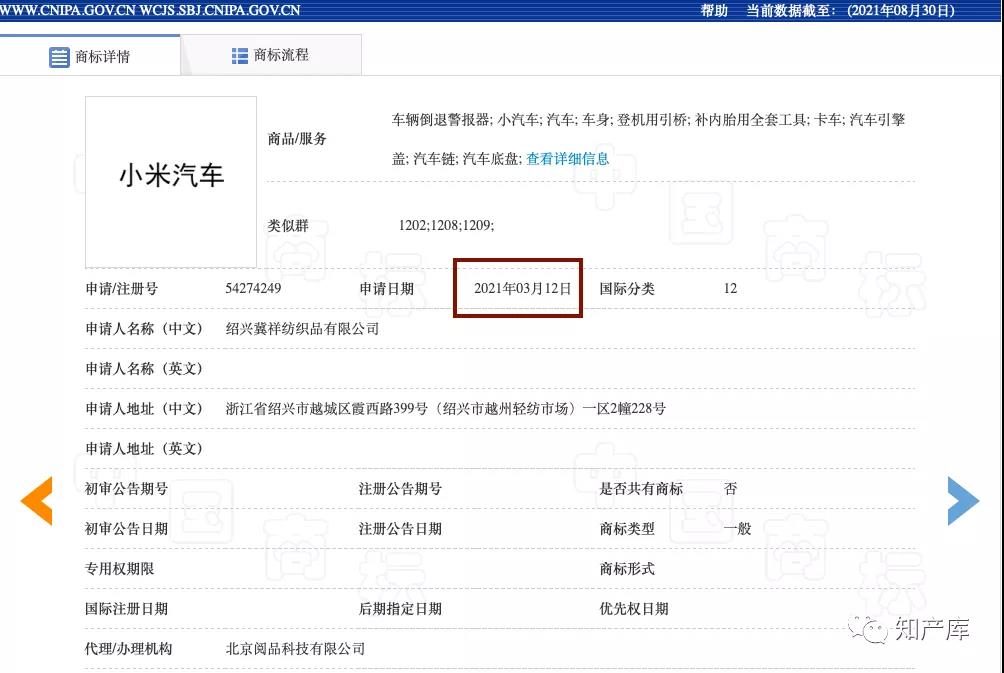
Task: Open the 帮助 link in header
Action: [714, 11]
